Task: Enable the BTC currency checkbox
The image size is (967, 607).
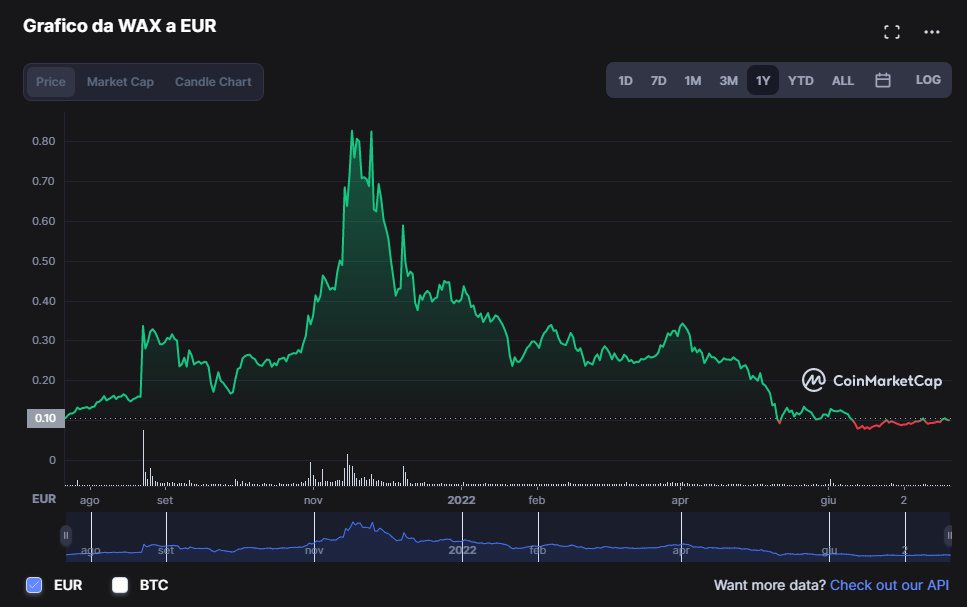Action: pyautogui.click(x=120, y=585)
